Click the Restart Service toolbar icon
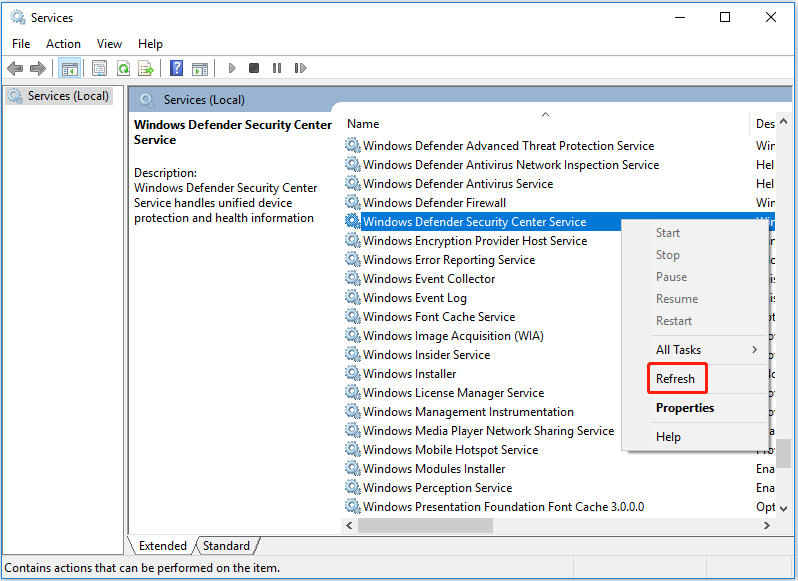Screen dimensions: 798x581 pos(300,68)
